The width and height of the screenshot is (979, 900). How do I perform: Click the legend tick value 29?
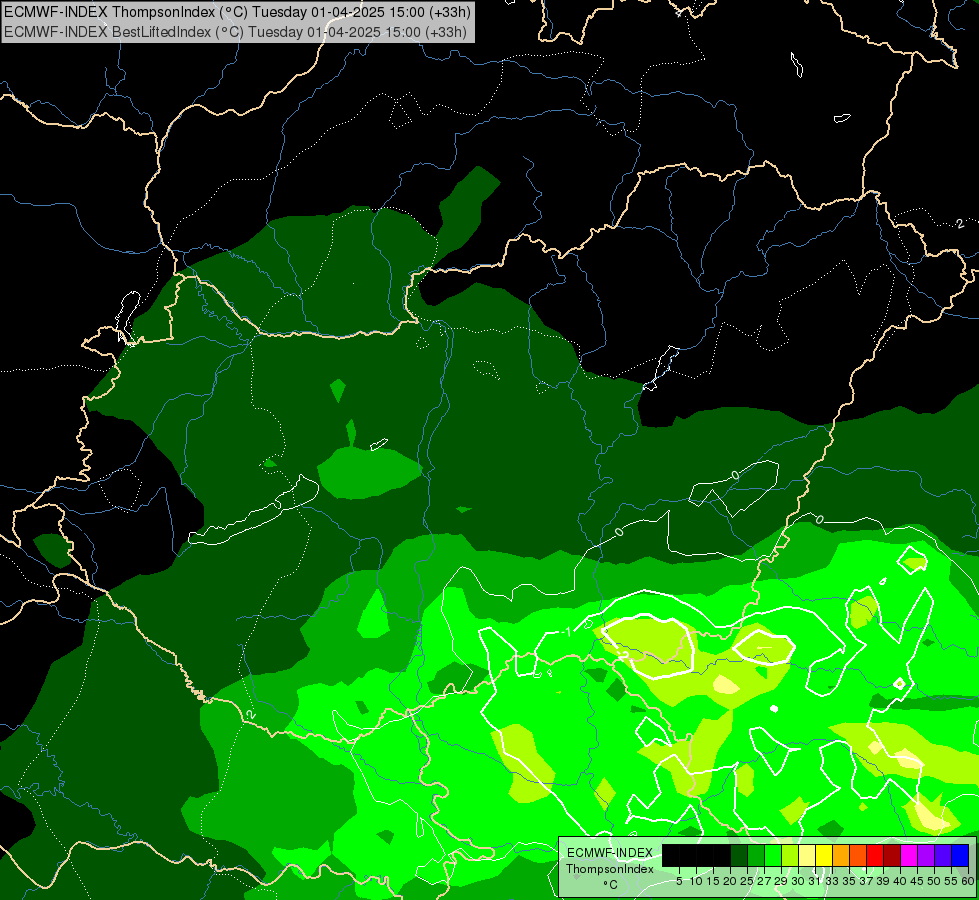(x=780, y=881)
